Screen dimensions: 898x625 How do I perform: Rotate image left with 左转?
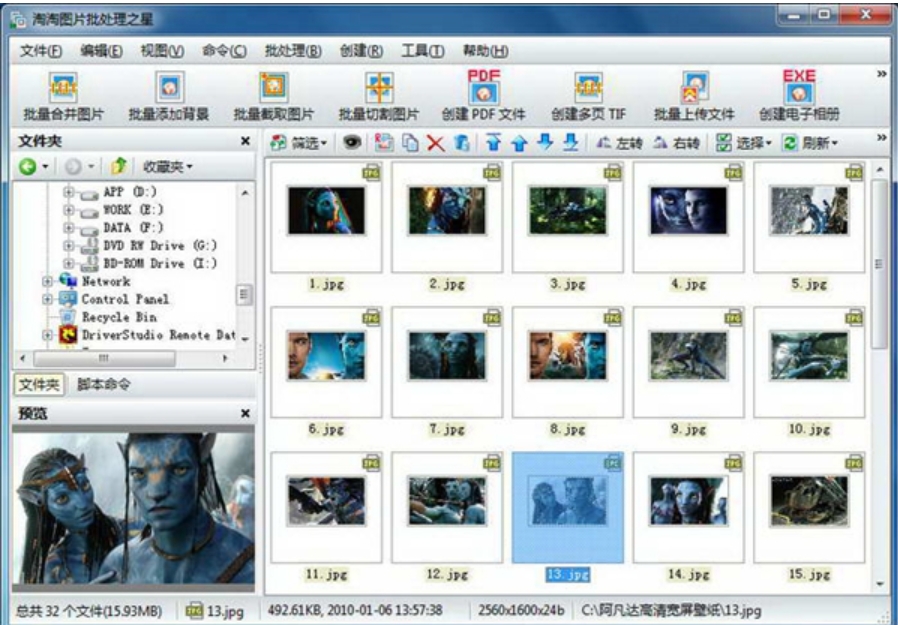[x=619, y=143]
